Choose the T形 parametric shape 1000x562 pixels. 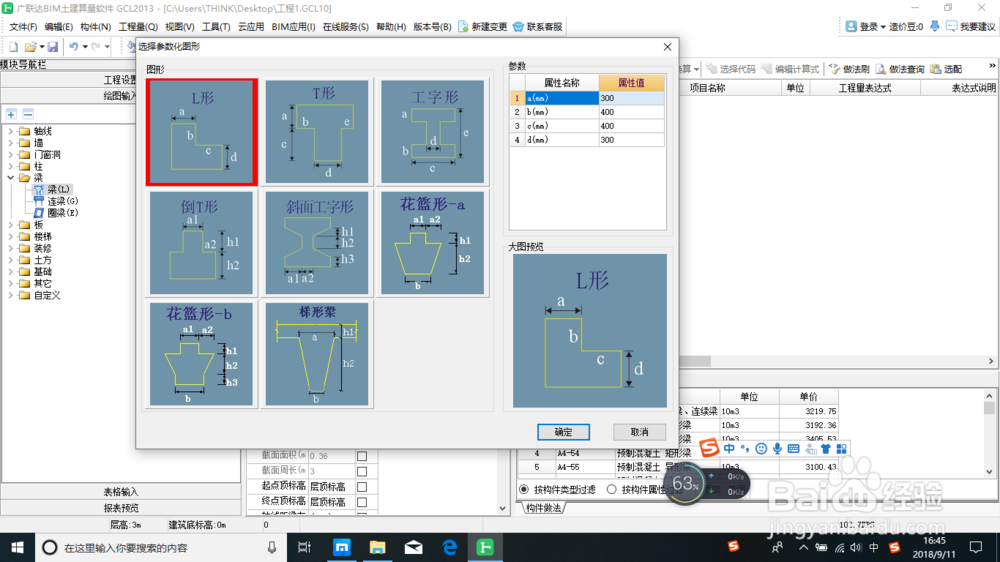(x=317, y=131)
